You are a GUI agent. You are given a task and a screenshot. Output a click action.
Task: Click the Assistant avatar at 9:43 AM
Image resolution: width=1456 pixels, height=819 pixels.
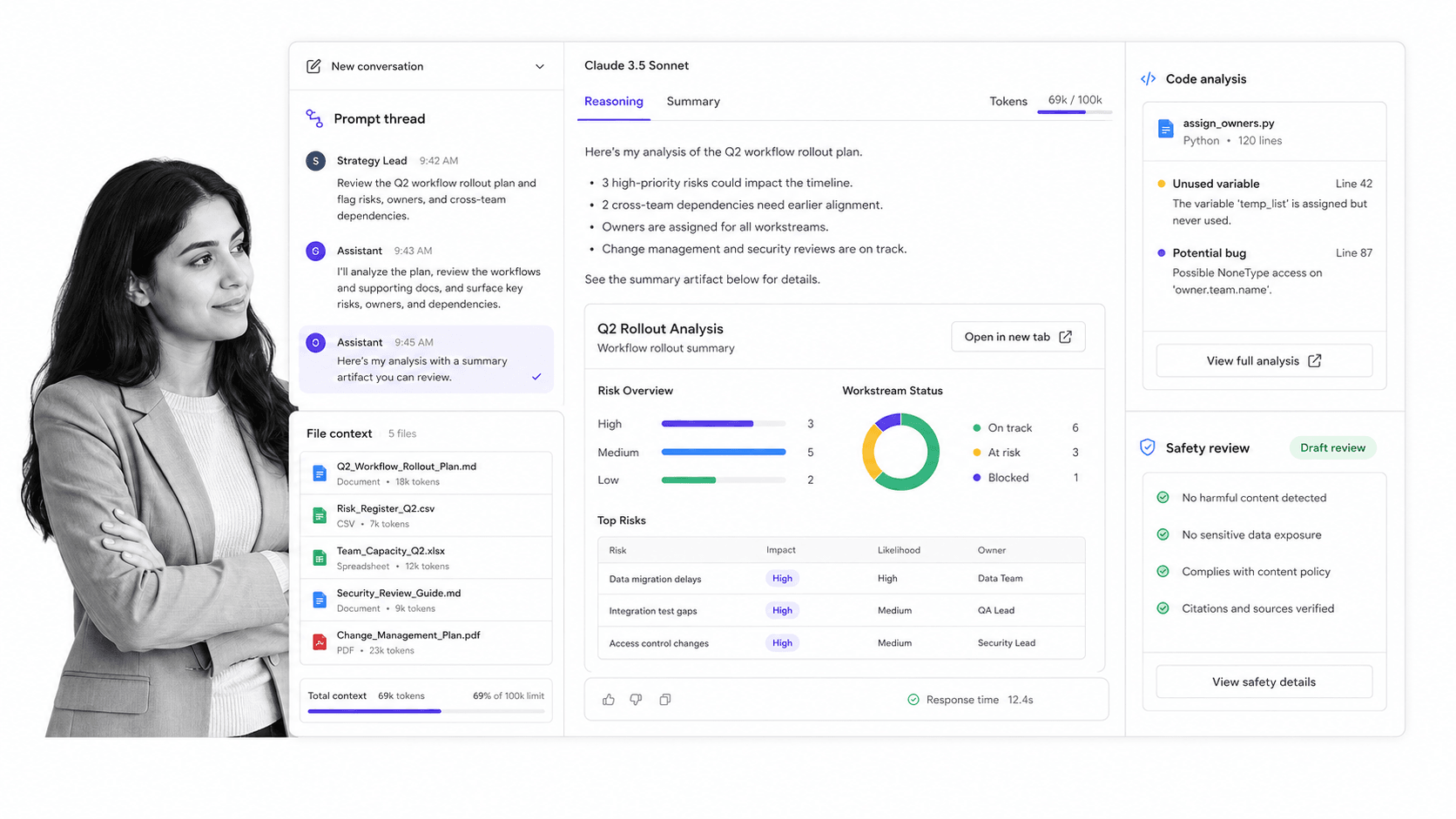tap(315, 251)
